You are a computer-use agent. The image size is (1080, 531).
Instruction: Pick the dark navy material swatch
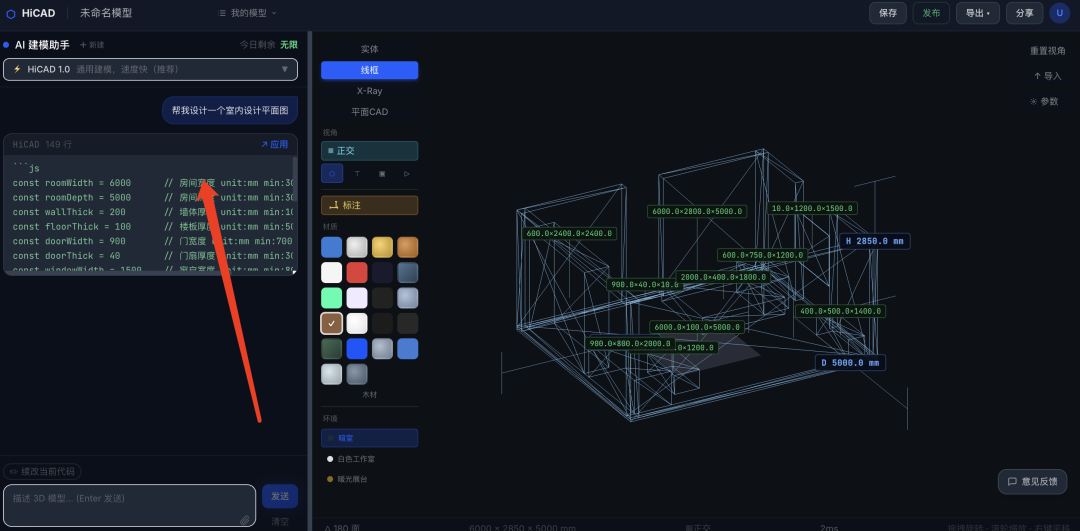click(x=382, y=273)
